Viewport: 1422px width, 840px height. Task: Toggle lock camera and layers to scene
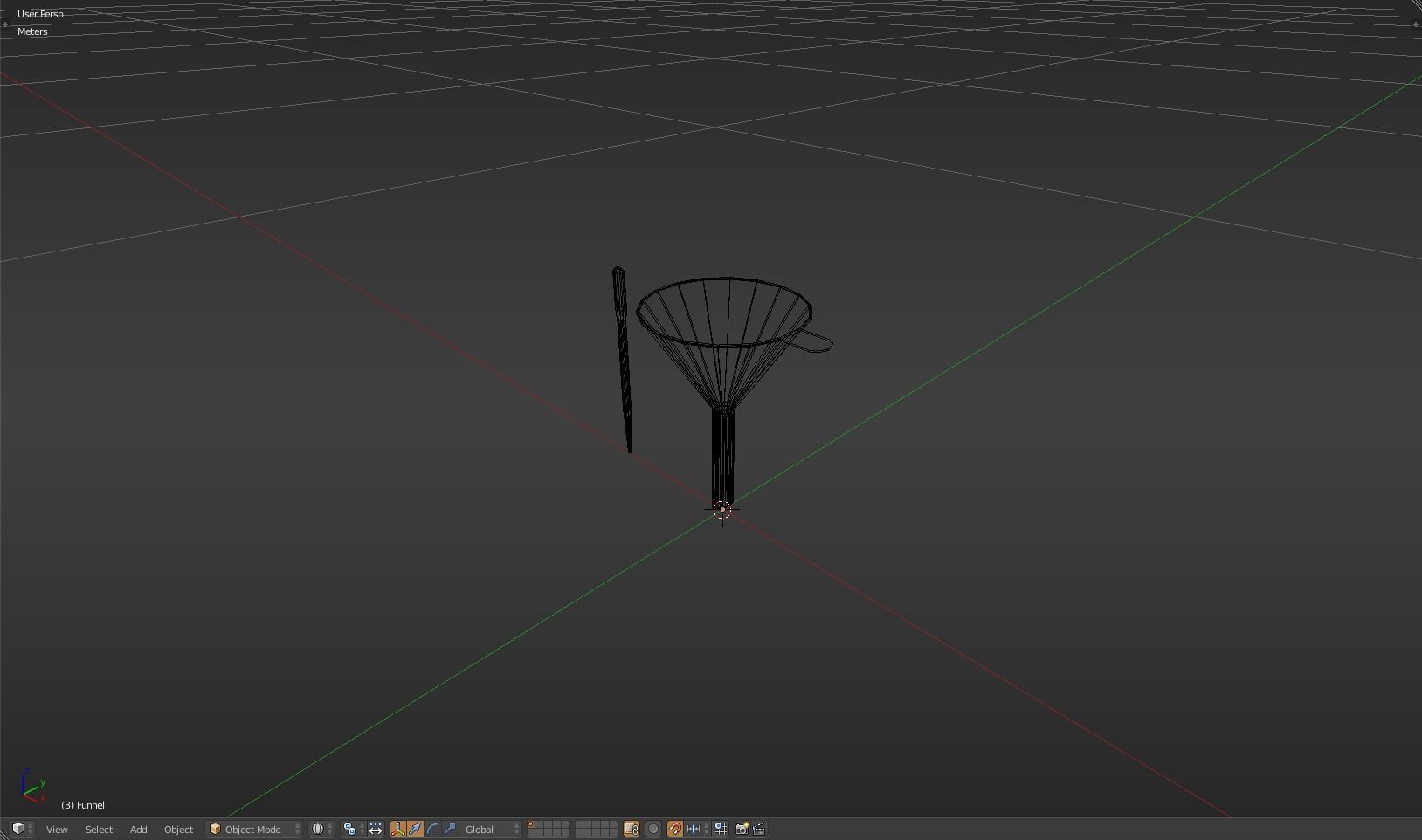(632, 829)
